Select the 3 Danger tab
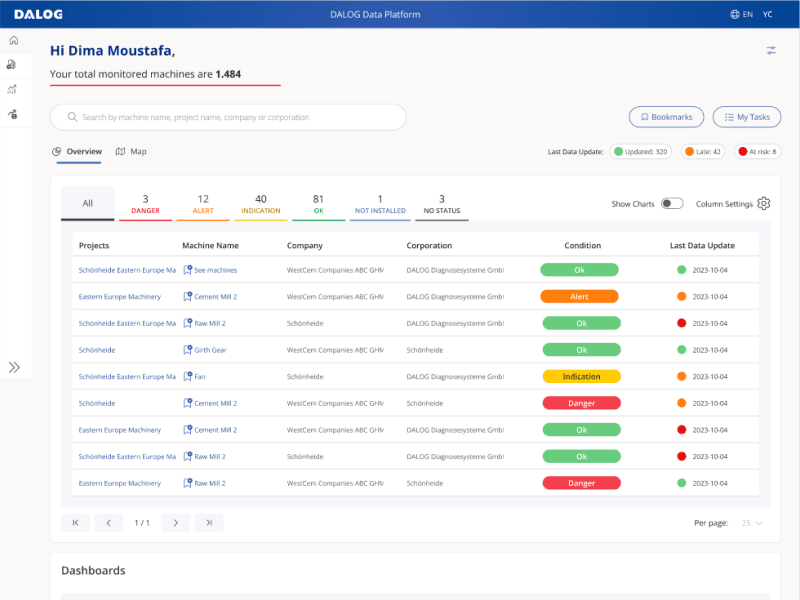800x600 pixels. pos(145,204)
